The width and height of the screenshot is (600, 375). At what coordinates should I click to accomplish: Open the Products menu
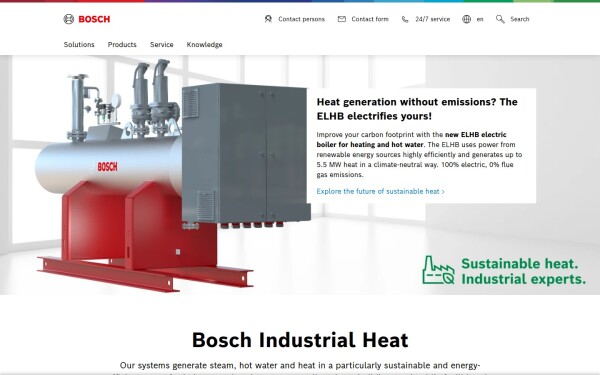122,44
